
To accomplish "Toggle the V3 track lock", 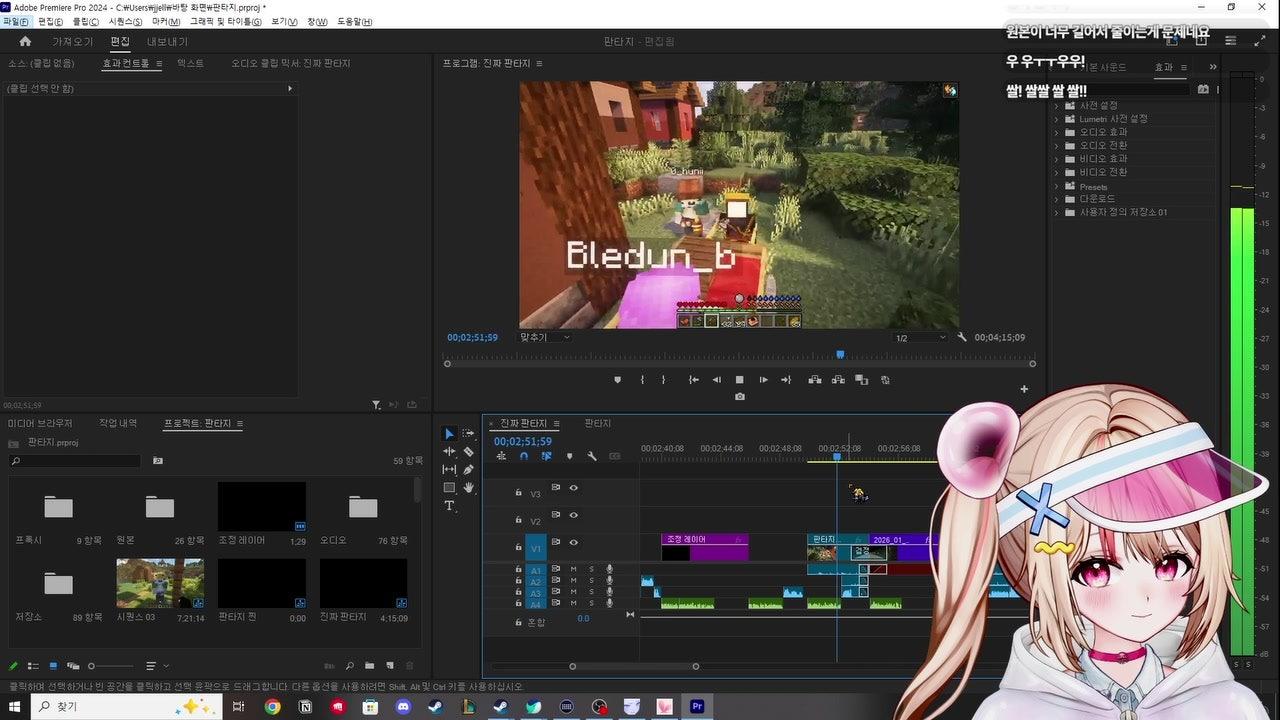I will coord(518,493).
